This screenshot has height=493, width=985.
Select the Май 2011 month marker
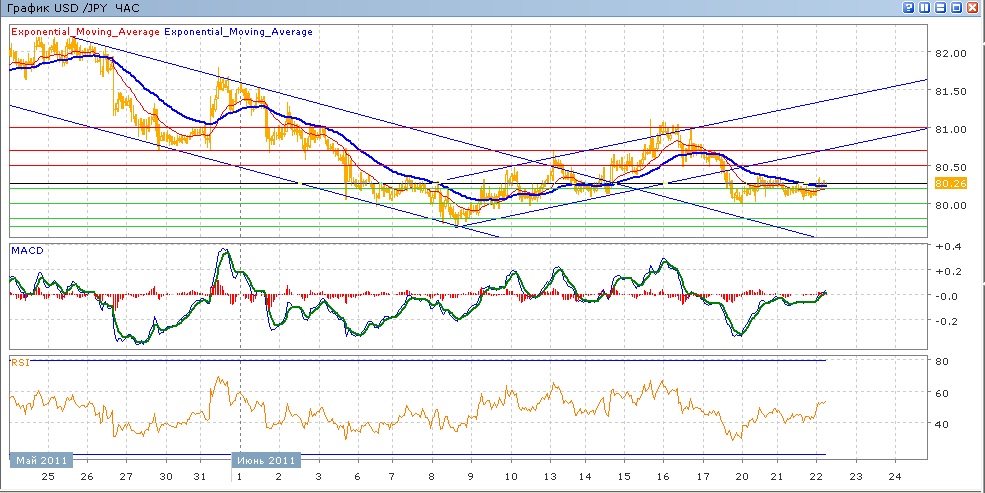(40, 460)
